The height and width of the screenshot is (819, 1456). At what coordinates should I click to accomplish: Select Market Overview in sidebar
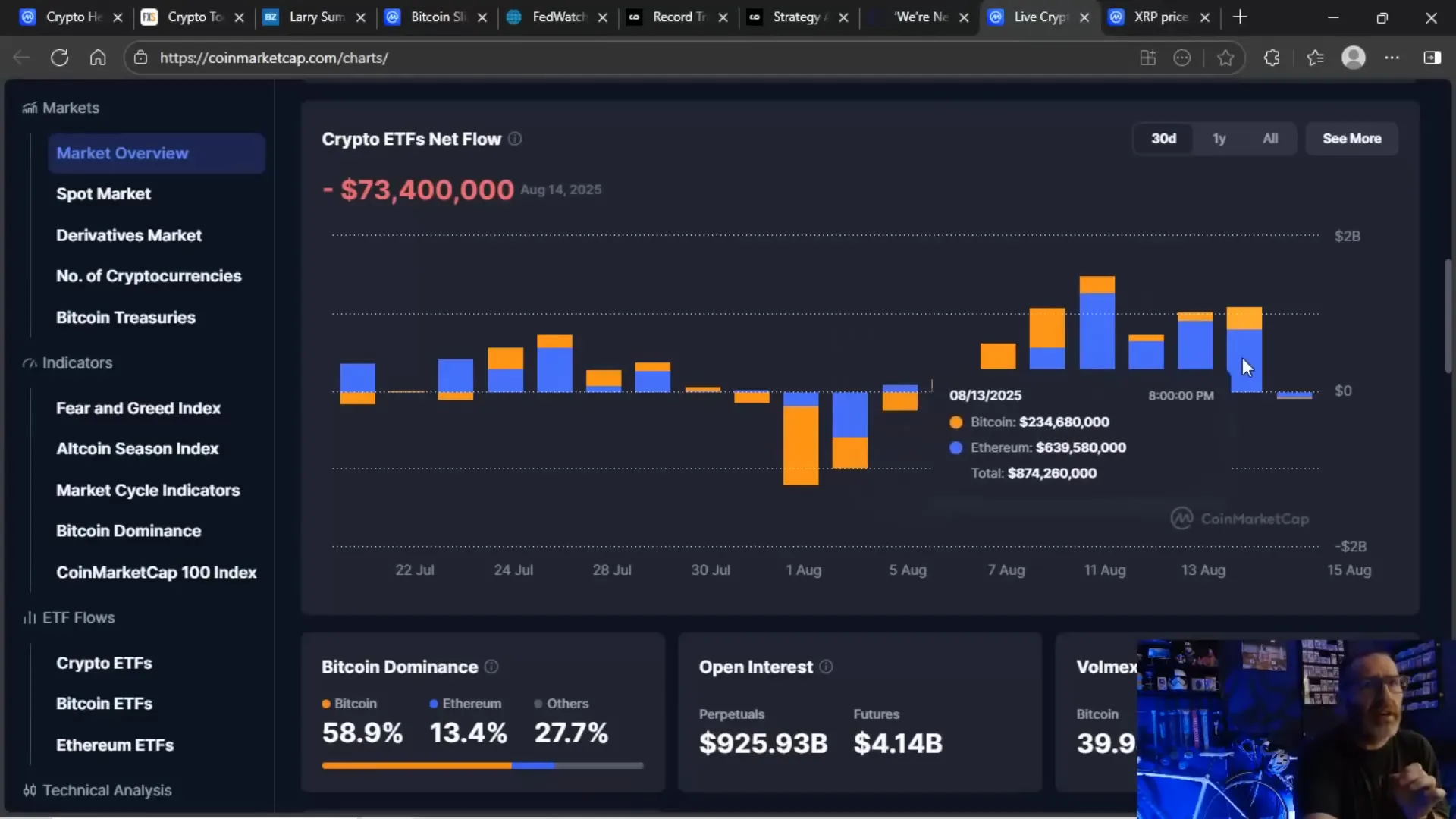[156, 153]
